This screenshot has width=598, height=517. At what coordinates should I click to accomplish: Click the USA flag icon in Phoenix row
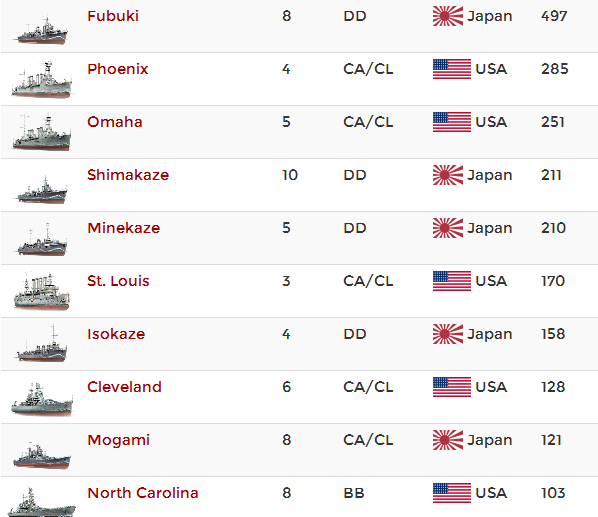point(452,69)
